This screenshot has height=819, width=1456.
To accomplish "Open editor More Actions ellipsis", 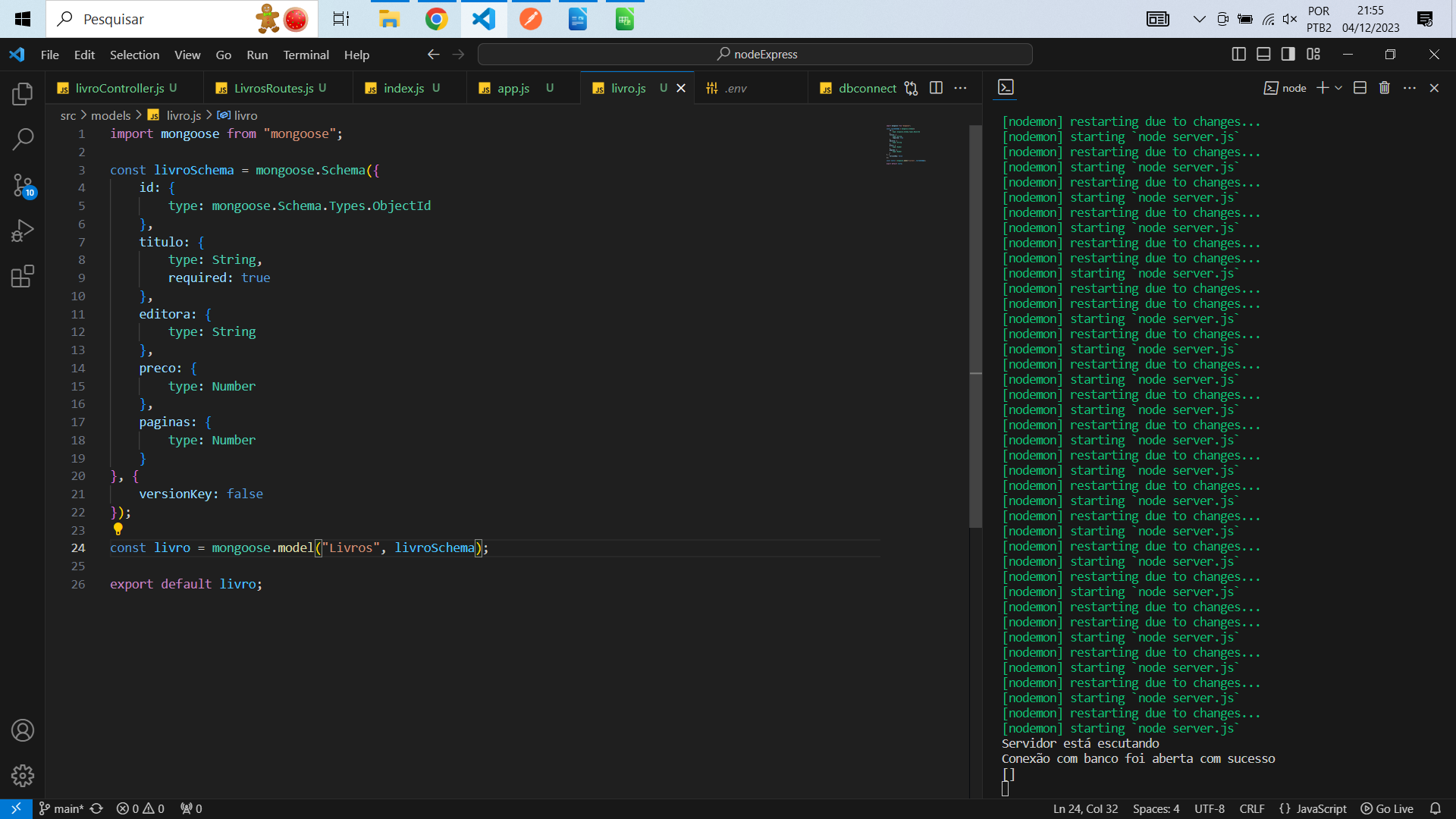I will [960, 88].
